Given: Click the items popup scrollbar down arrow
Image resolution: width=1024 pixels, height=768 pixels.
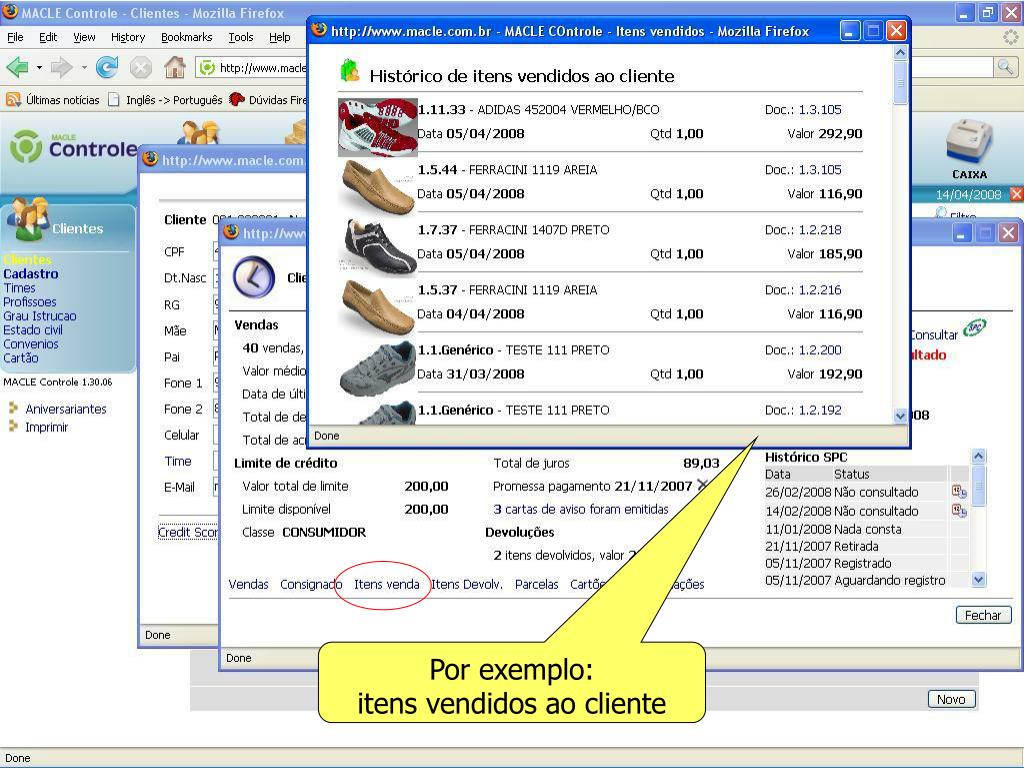Looking at the screenshot, I should (901, 415).
